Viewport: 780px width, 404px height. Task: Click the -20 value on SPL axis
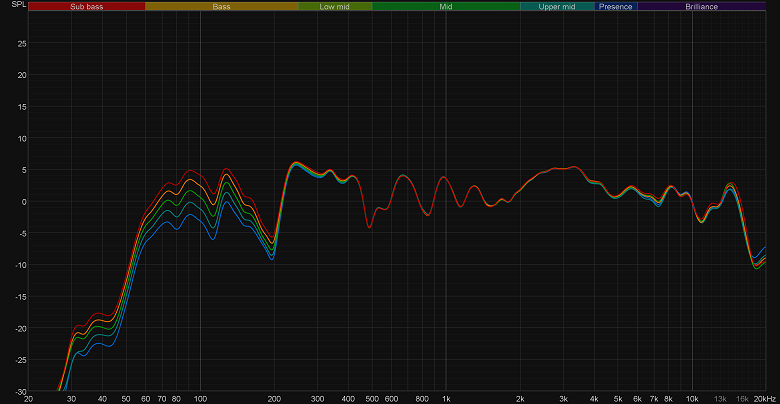[21, 328]
